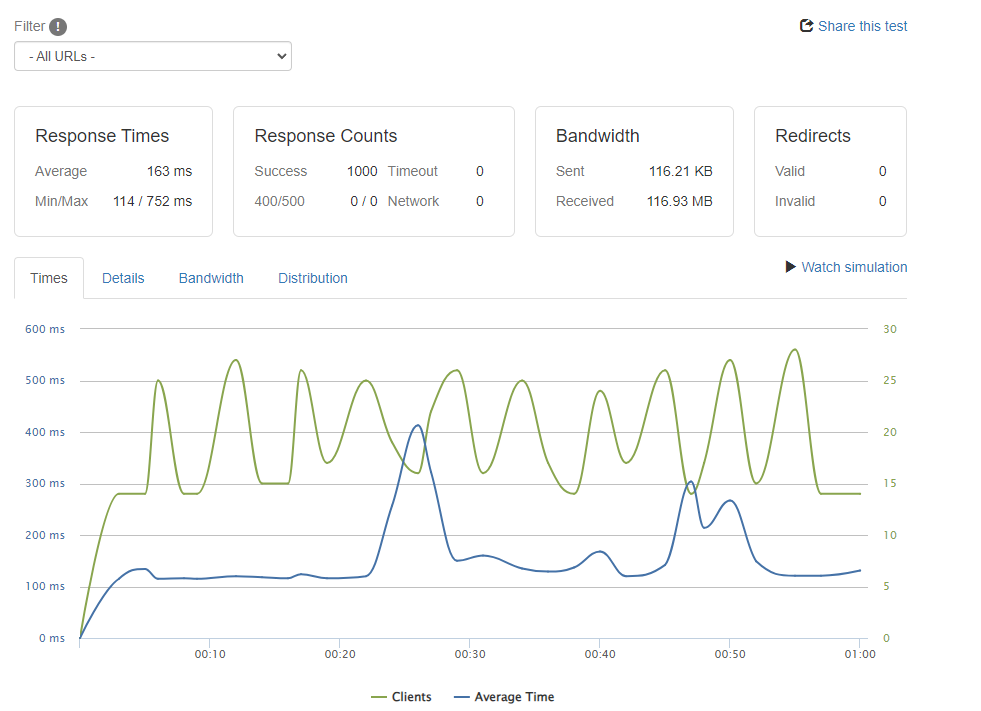Screen dimensions: 981x711
Task: Select the Times tab
Action: tap(49, 278)
